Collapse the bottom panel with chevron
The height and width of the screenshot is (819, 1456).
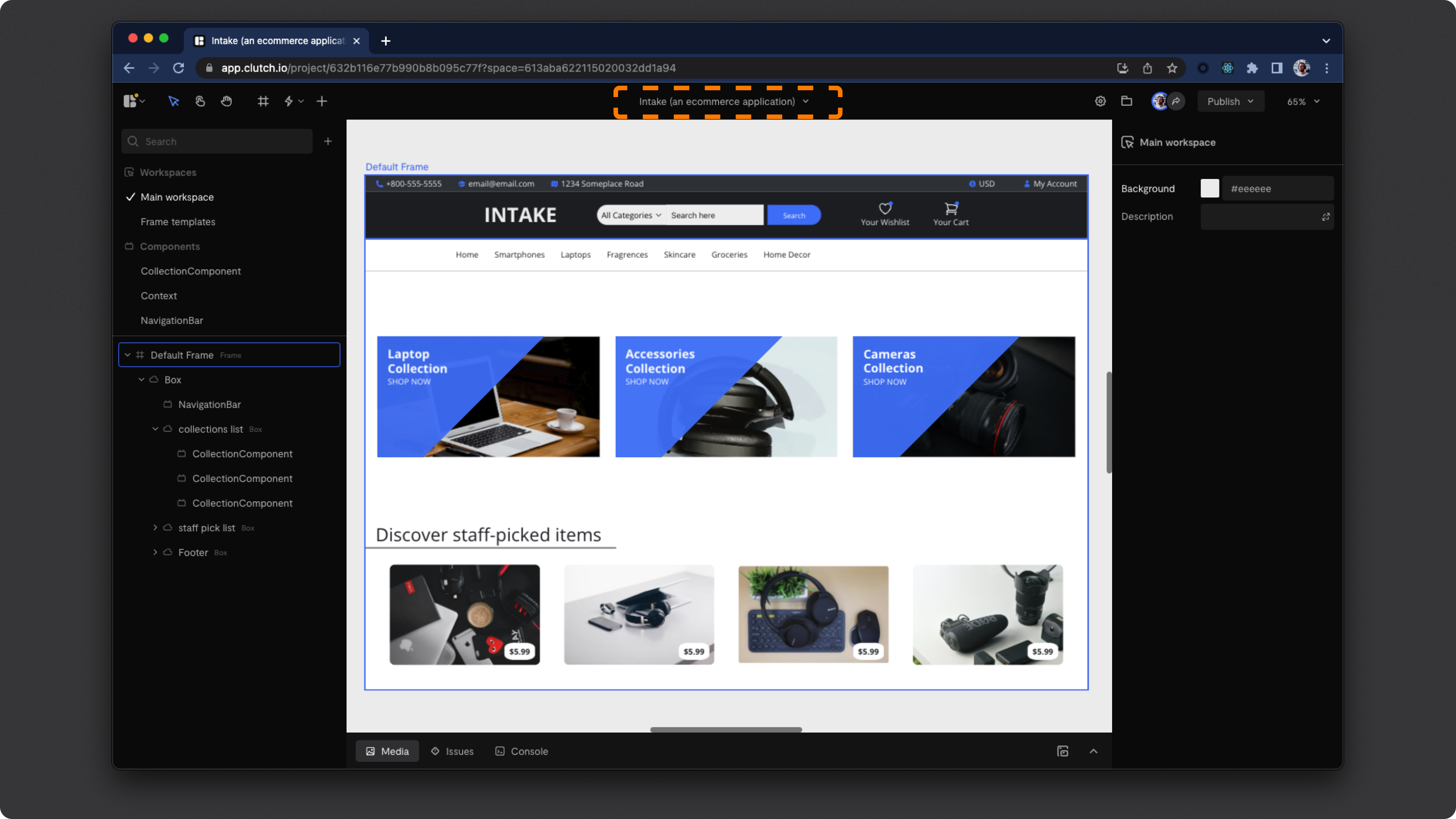(x=1094, y=751)
